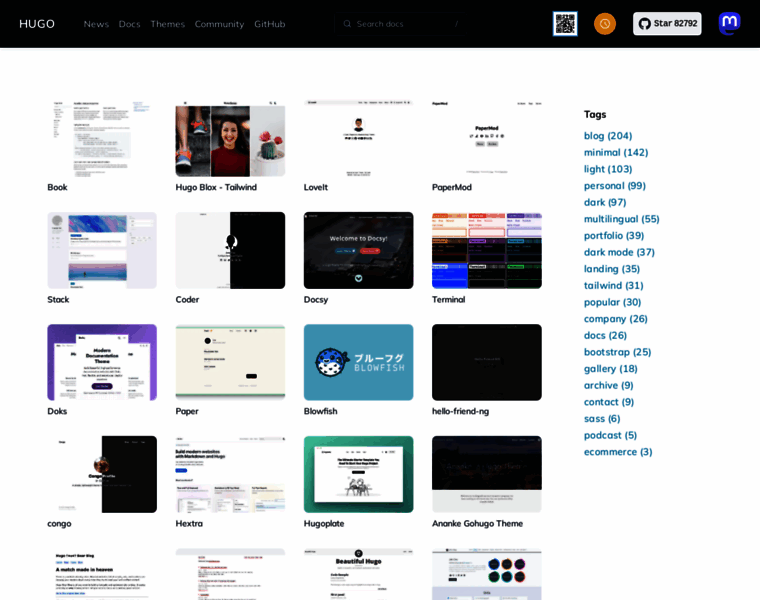Click the Hugo Blox - Tailwind title
Viewport: 760px width, 600px height.
point(216,187)
